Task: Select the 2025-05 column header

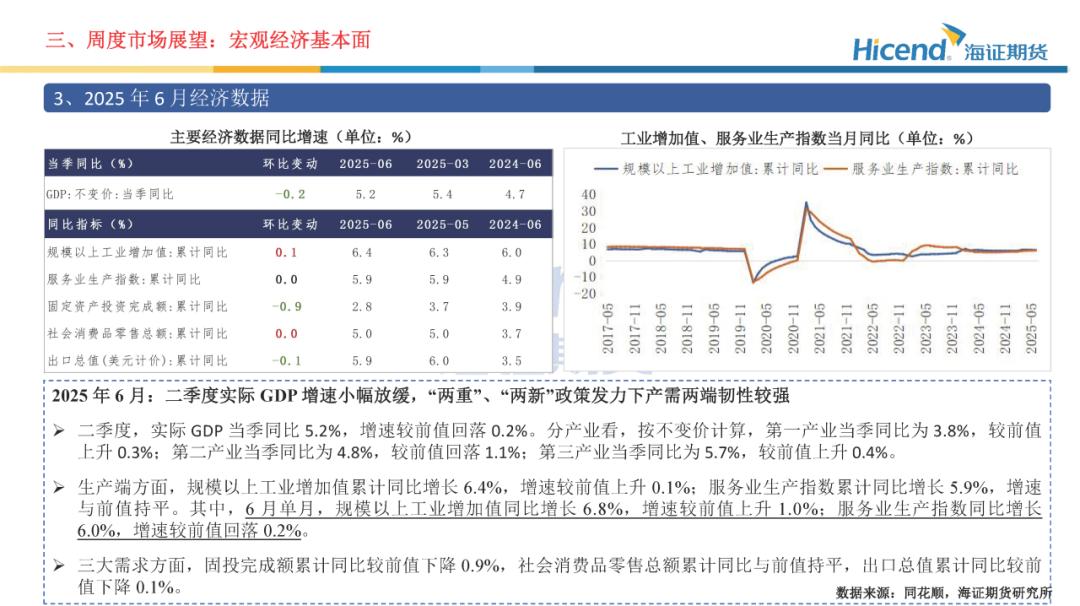Action: [442, 224]
